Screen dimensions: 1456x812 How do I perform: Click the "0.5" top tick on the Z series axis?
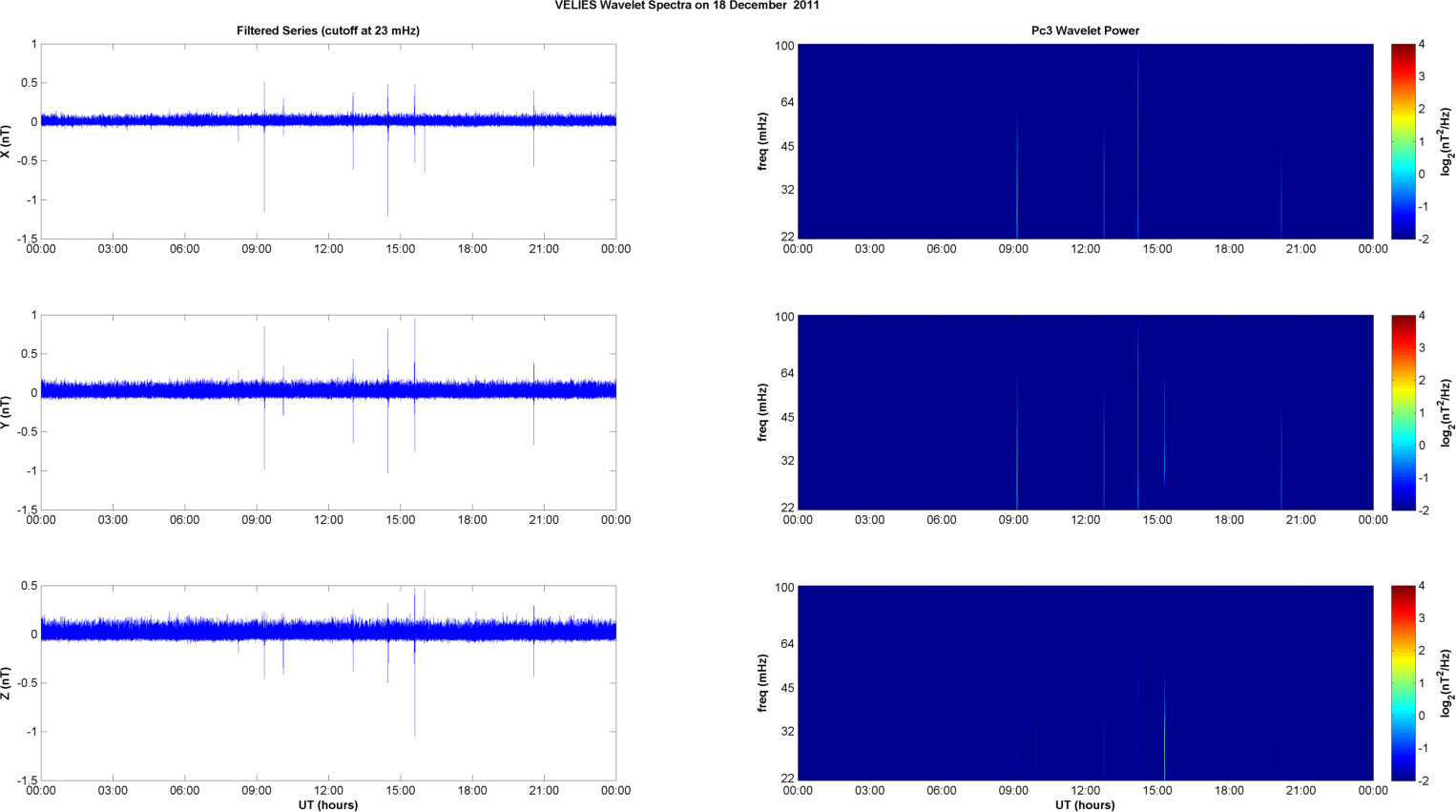pyautogui.click(x=29, y=586)
